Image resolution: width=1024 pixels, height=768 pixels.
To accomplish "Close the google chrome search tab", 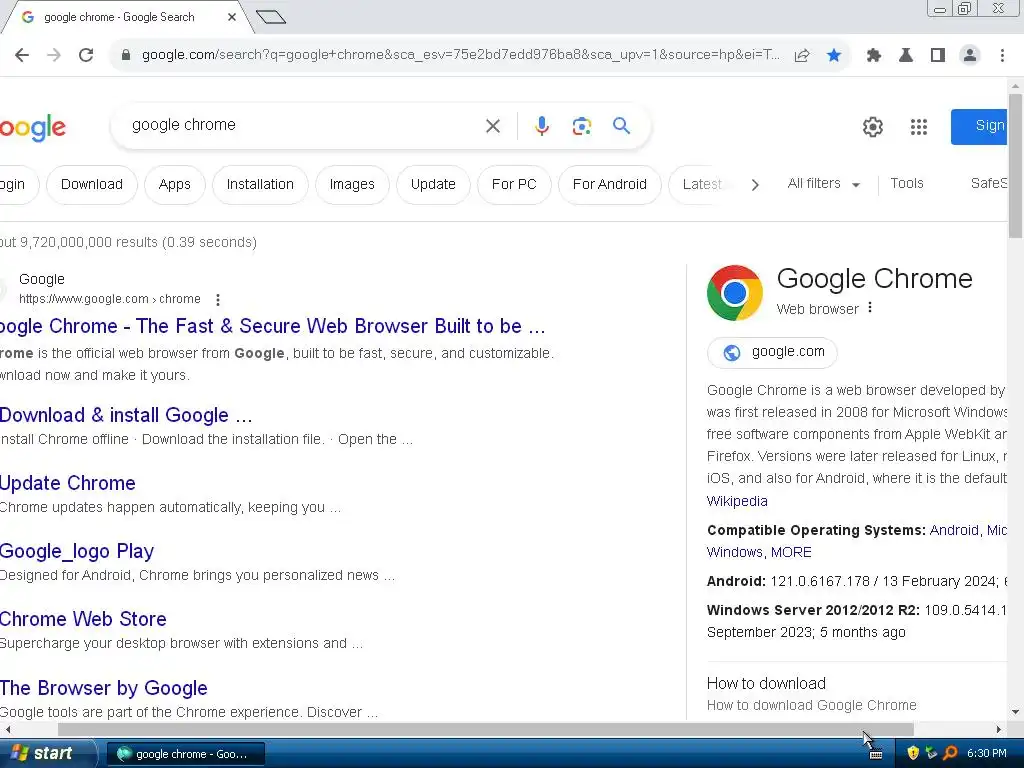I will coord(232,17).
